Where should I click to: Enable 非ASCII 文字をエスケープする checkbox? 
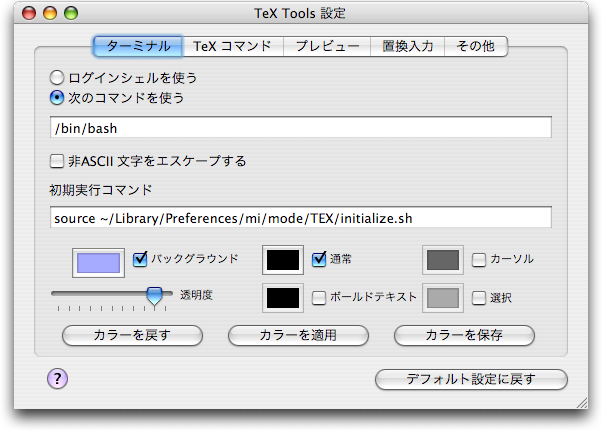click(57, 161)
